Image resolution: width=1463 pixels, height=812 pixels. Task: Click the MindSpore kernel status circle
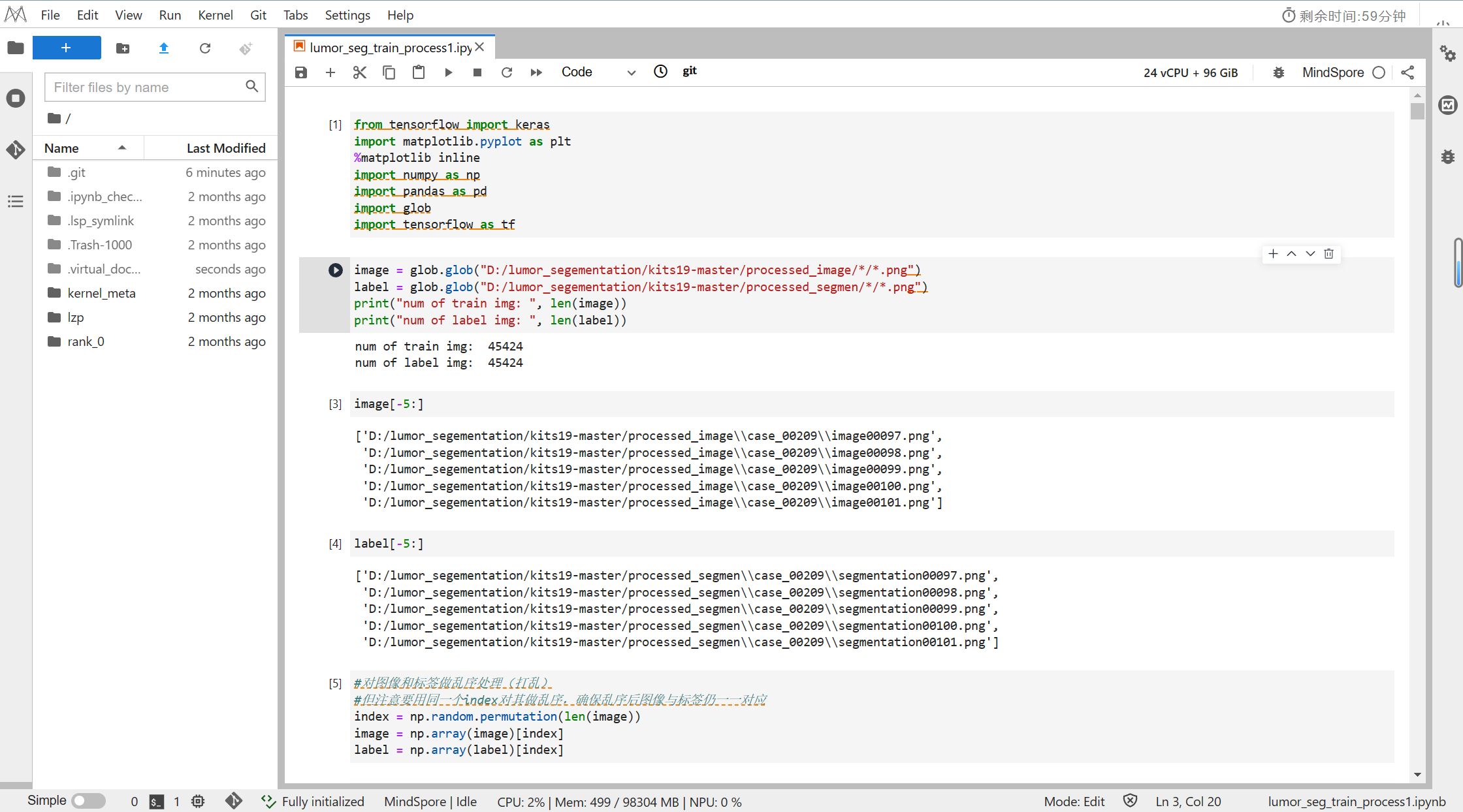[1379, 72]
